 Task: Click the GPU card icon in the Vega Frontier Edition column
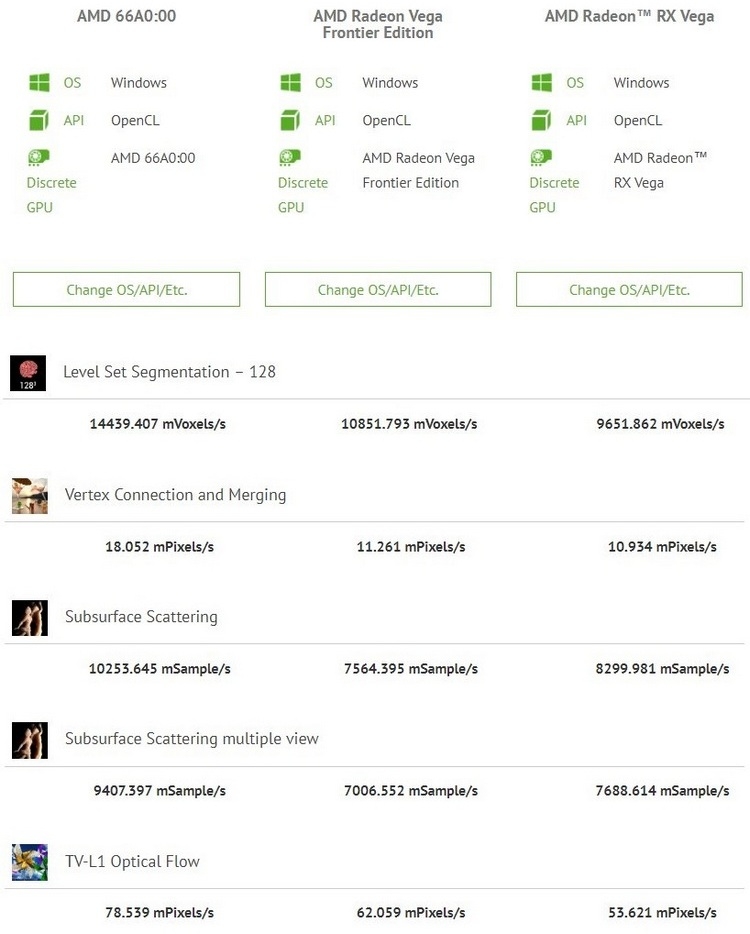[x=290, y=158]
